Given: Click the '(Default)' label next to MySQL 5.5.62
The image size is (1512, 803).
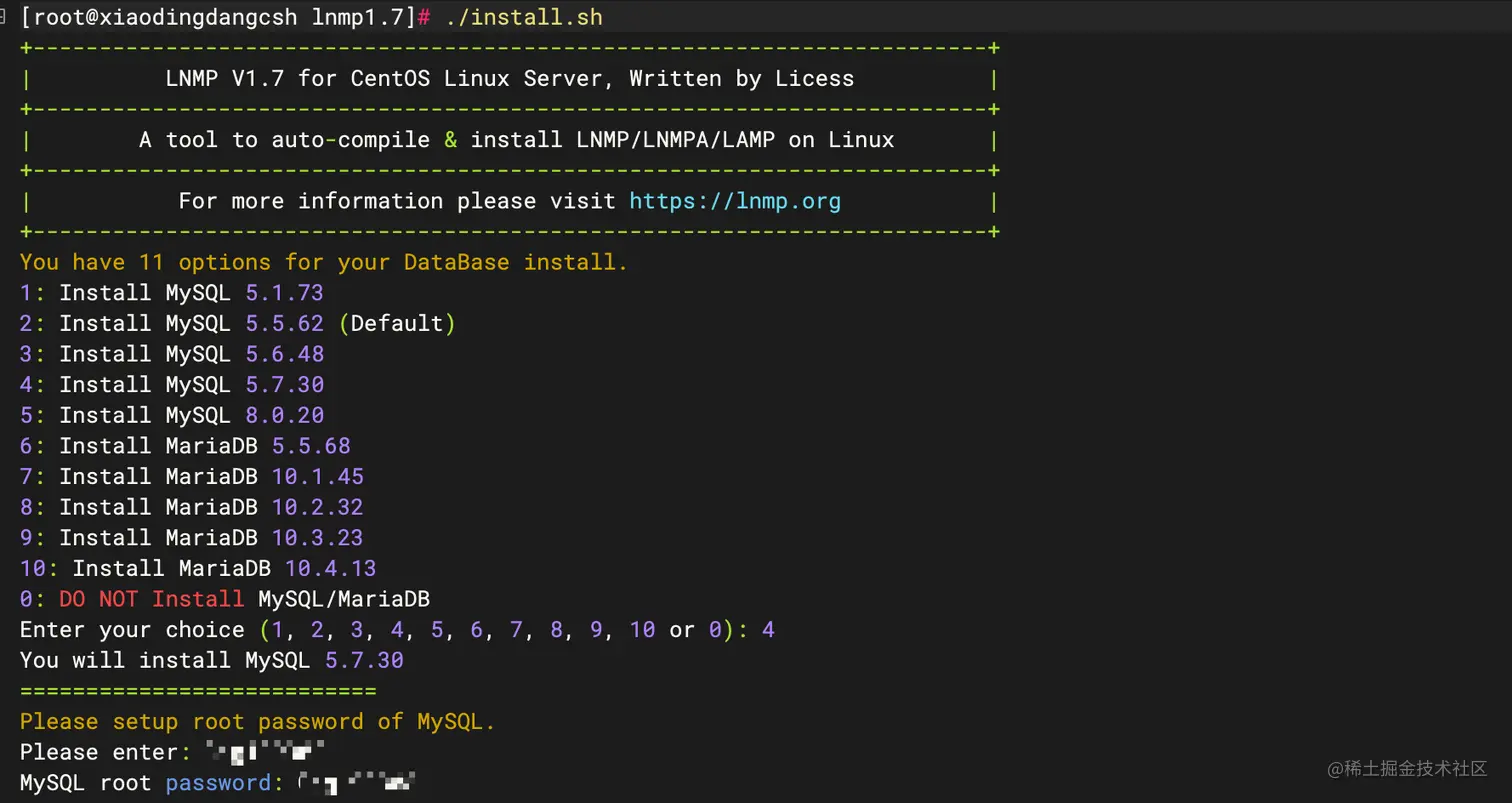Looking at the screenshot, I should pos(397,324).
